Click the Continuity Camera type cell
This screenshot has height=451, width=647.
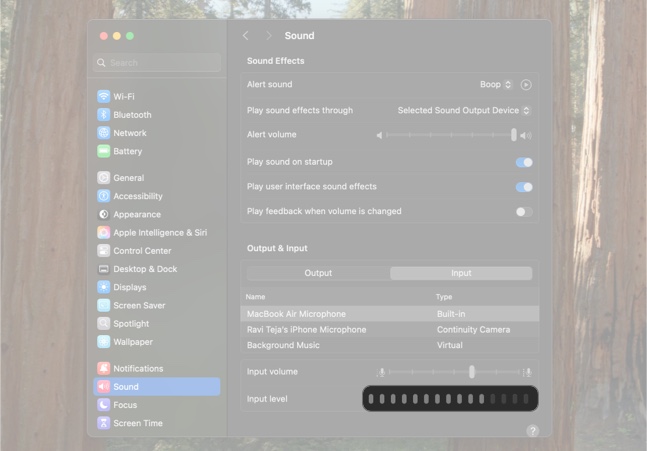click(x=473, y=330)
